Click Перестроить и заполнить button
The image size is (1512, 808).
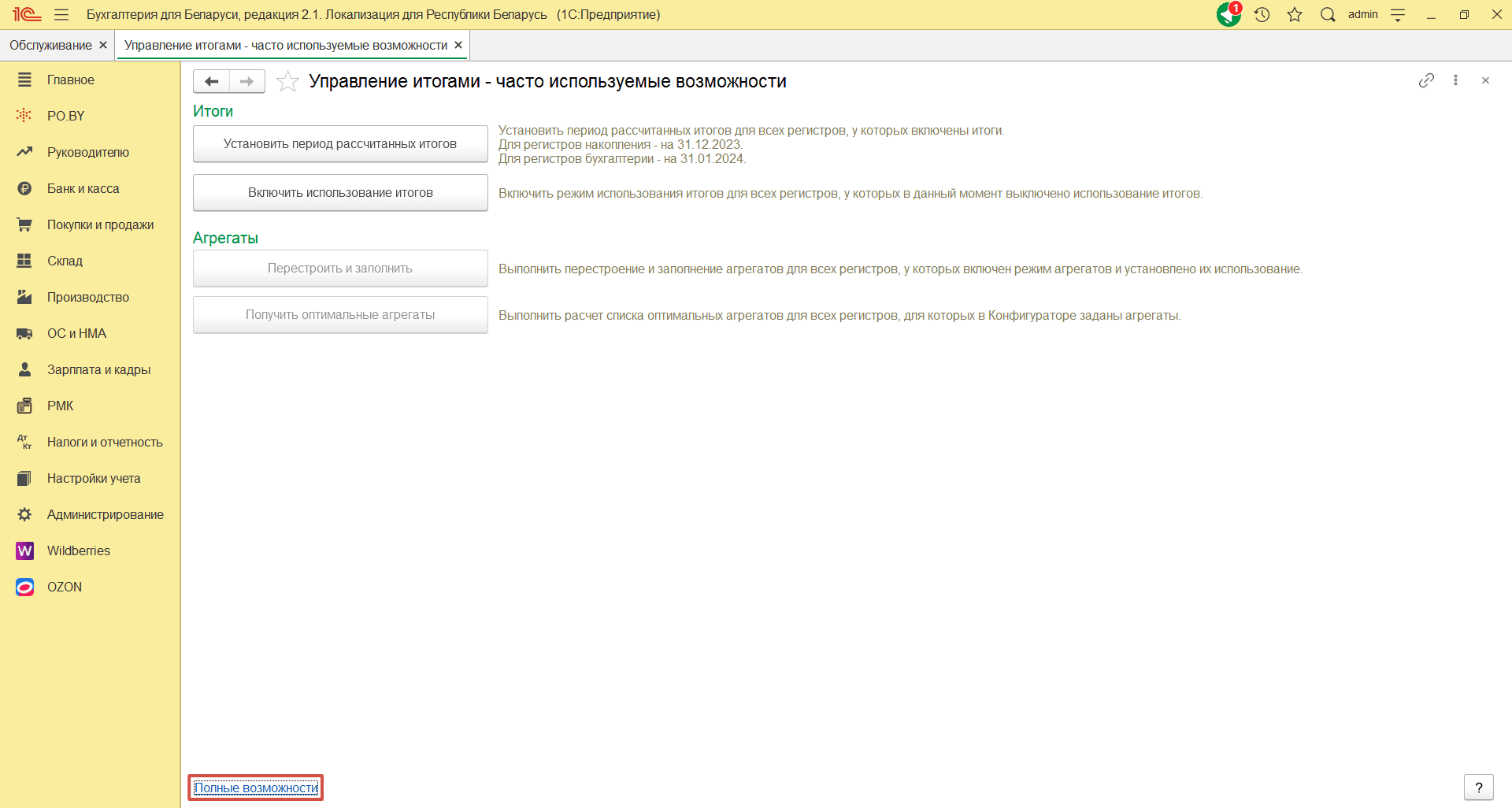[x=340, y=269]
